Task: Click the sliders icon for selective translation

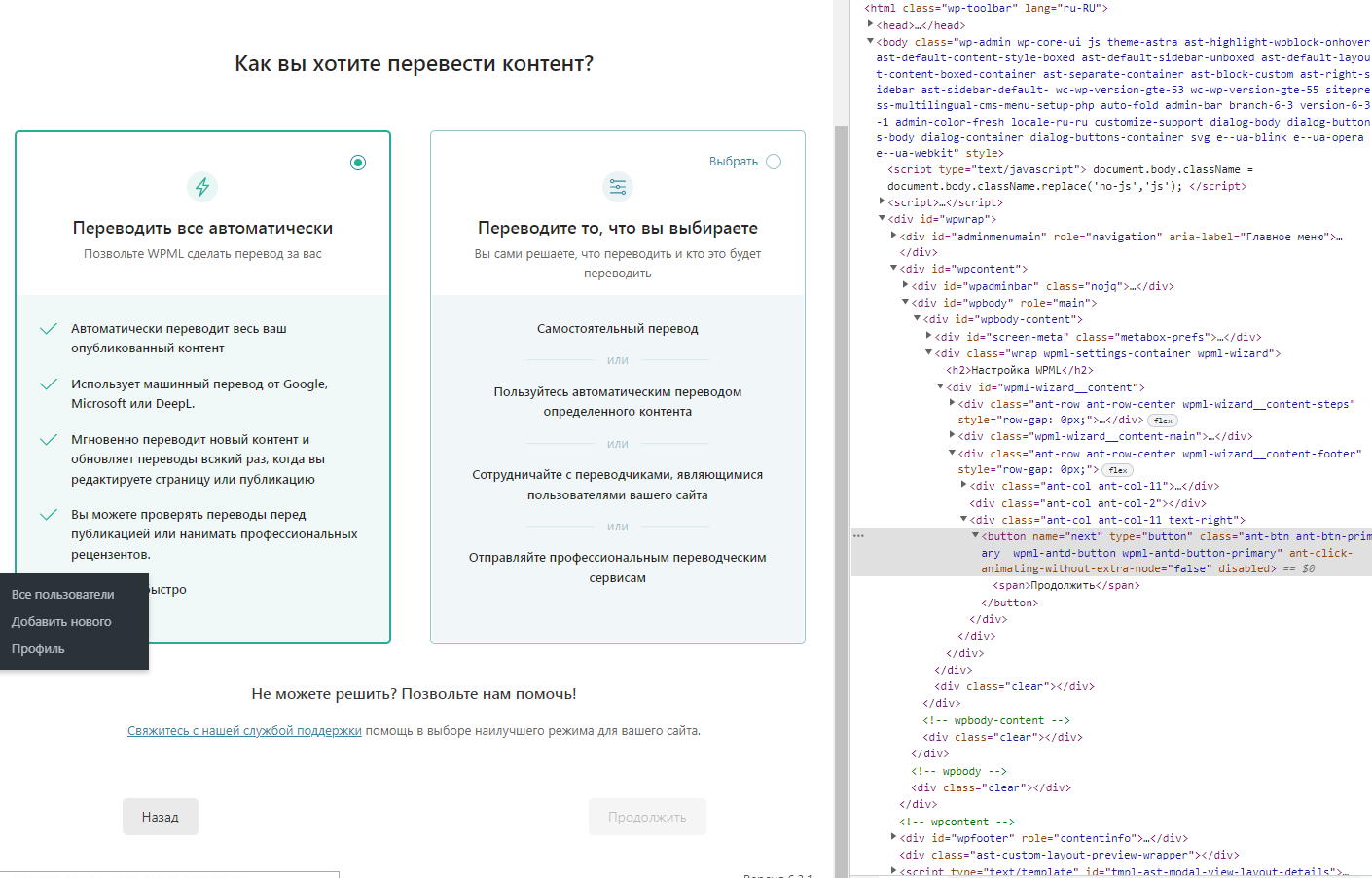Action: coord(618,186)
